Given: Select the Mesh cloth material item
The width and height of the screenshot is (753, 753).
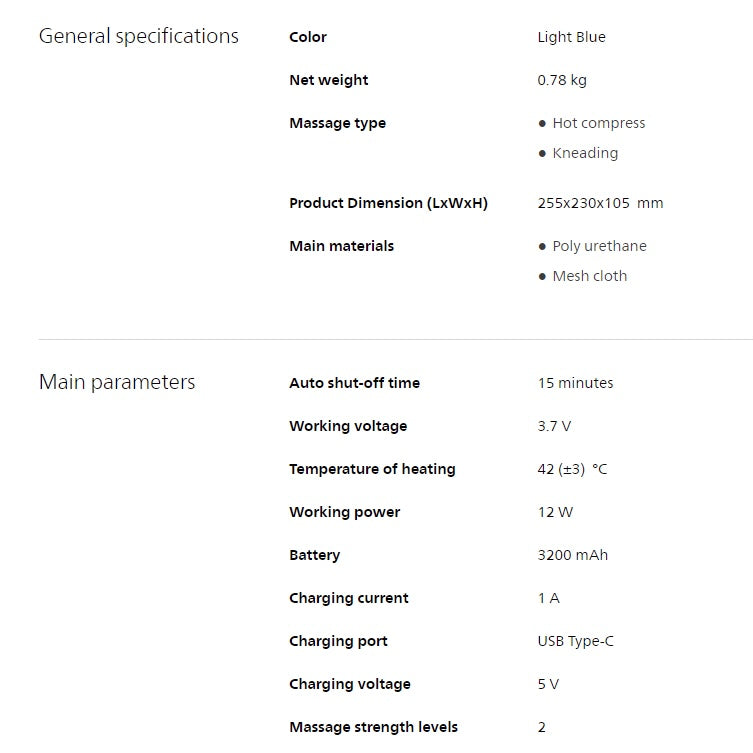Looking at the screenshot, I should (589, 276).
